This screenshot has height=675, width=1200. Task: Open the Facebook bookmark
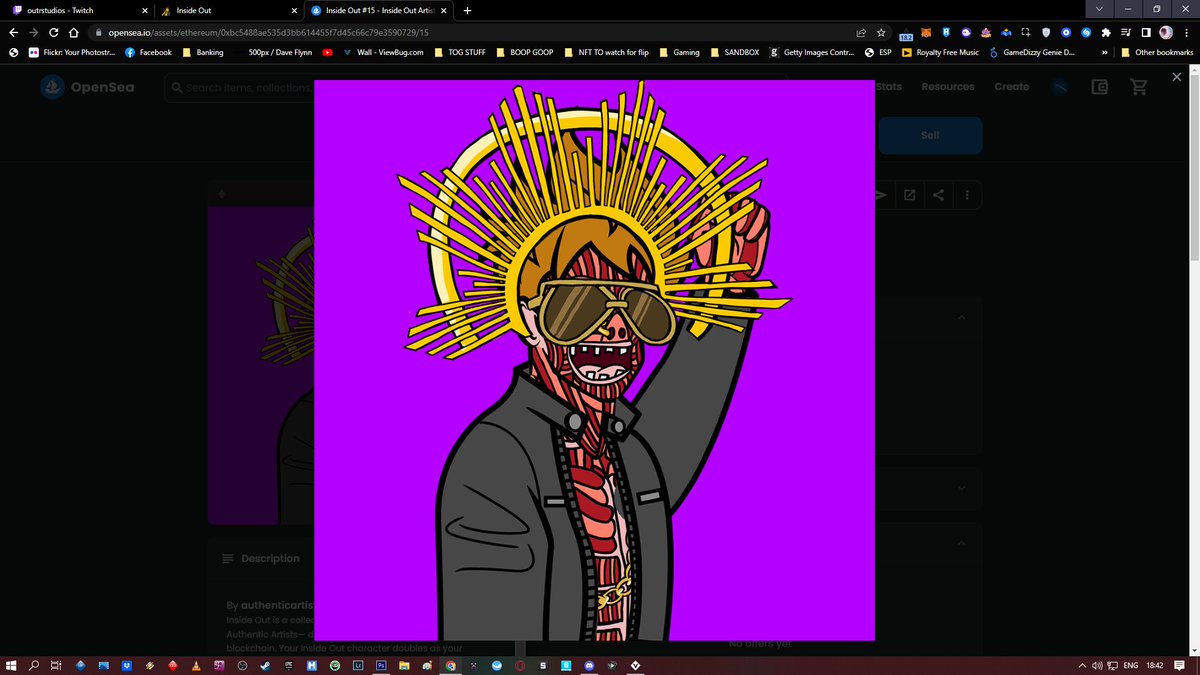pos(148,52)
